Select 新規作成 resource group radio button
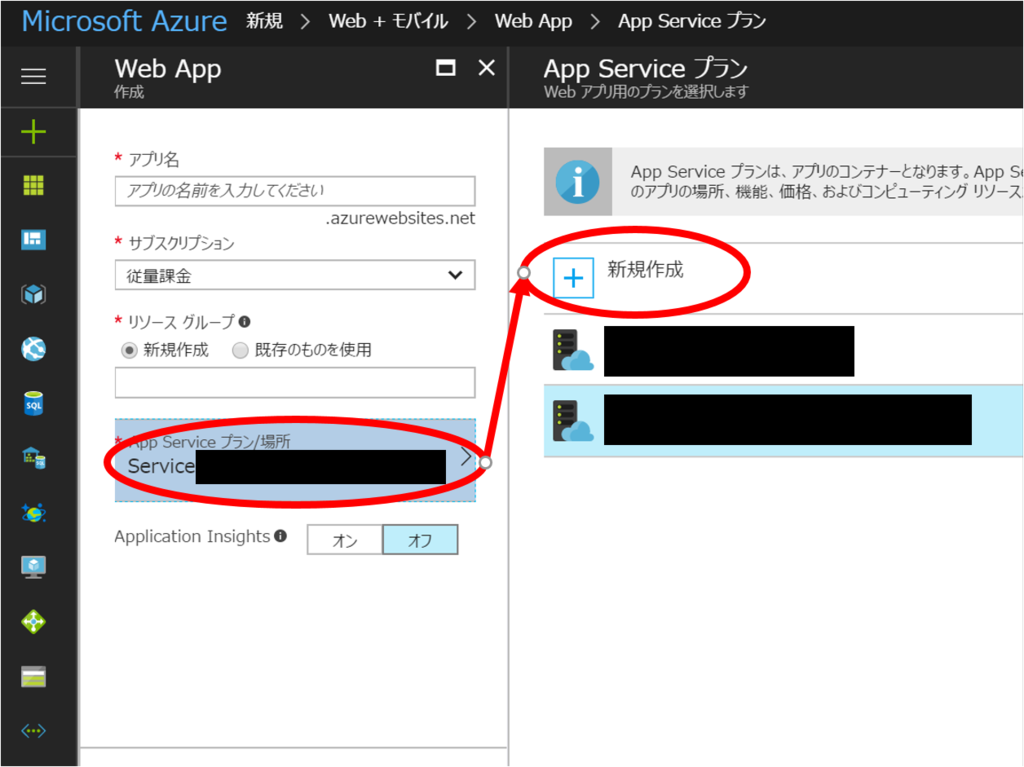Image resolution: width=1024 pixels, height=767 pixels. (x=129, y=350)
